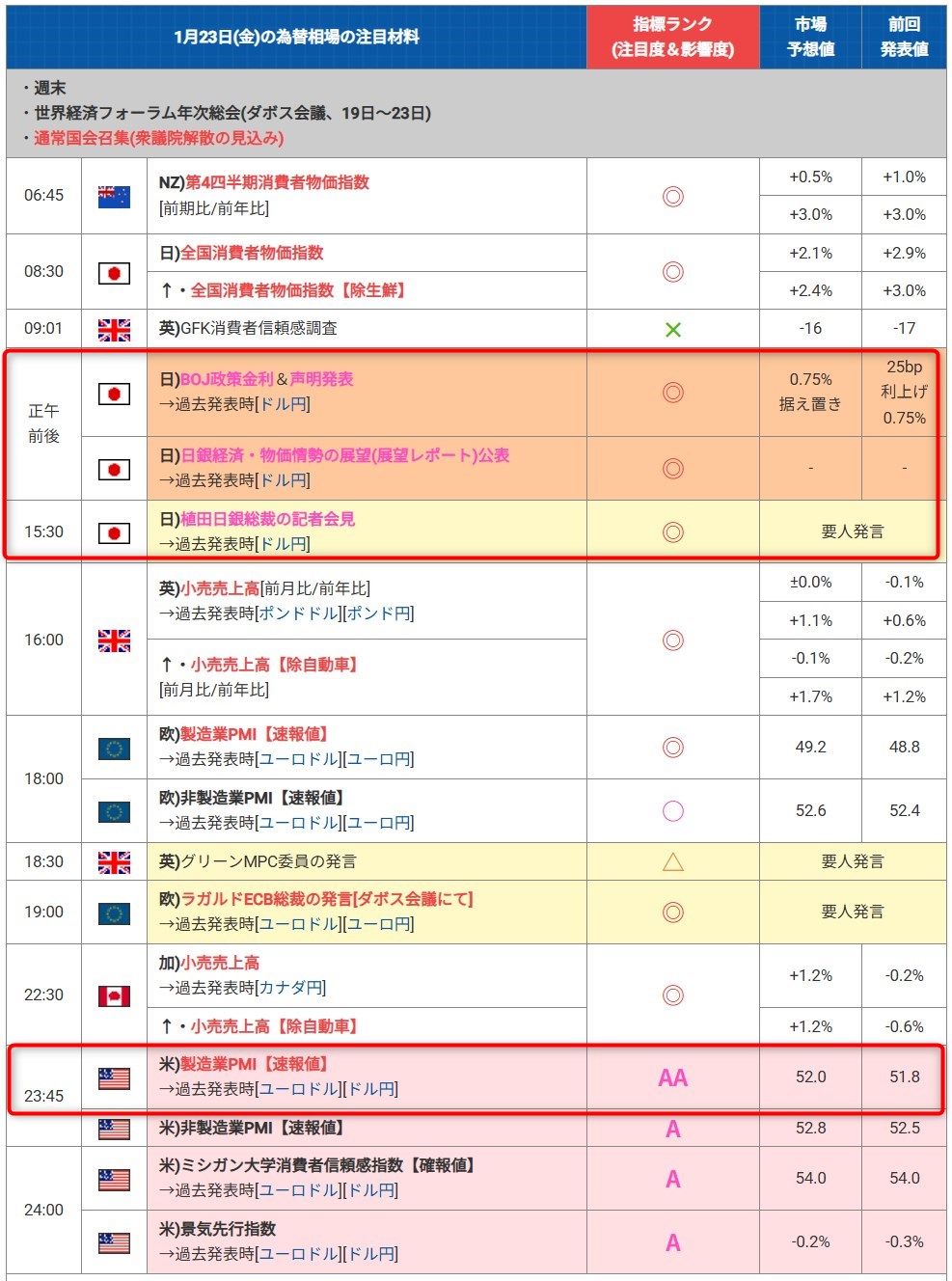The height and width of the screenshot is (1281, 952).
Task: Click the 指標ランク column header
Action: click(x=673, y=37)
